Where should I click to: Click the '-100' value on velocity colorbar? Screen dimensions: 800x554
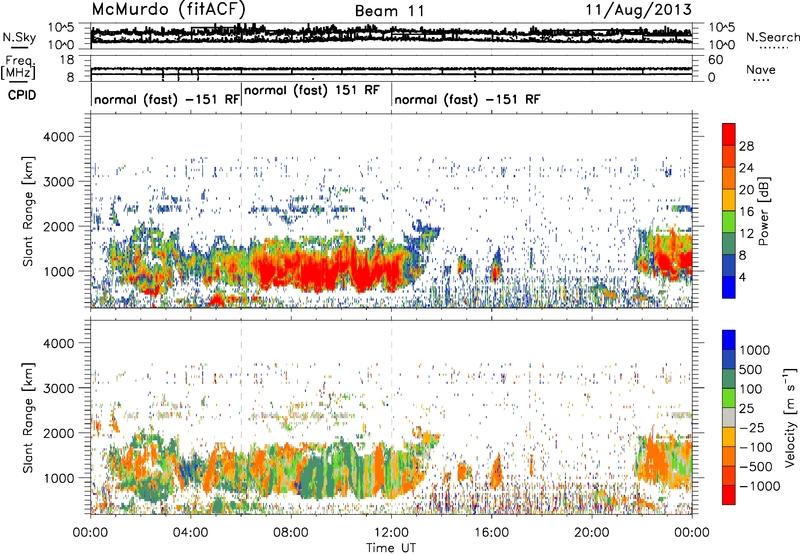756,447
